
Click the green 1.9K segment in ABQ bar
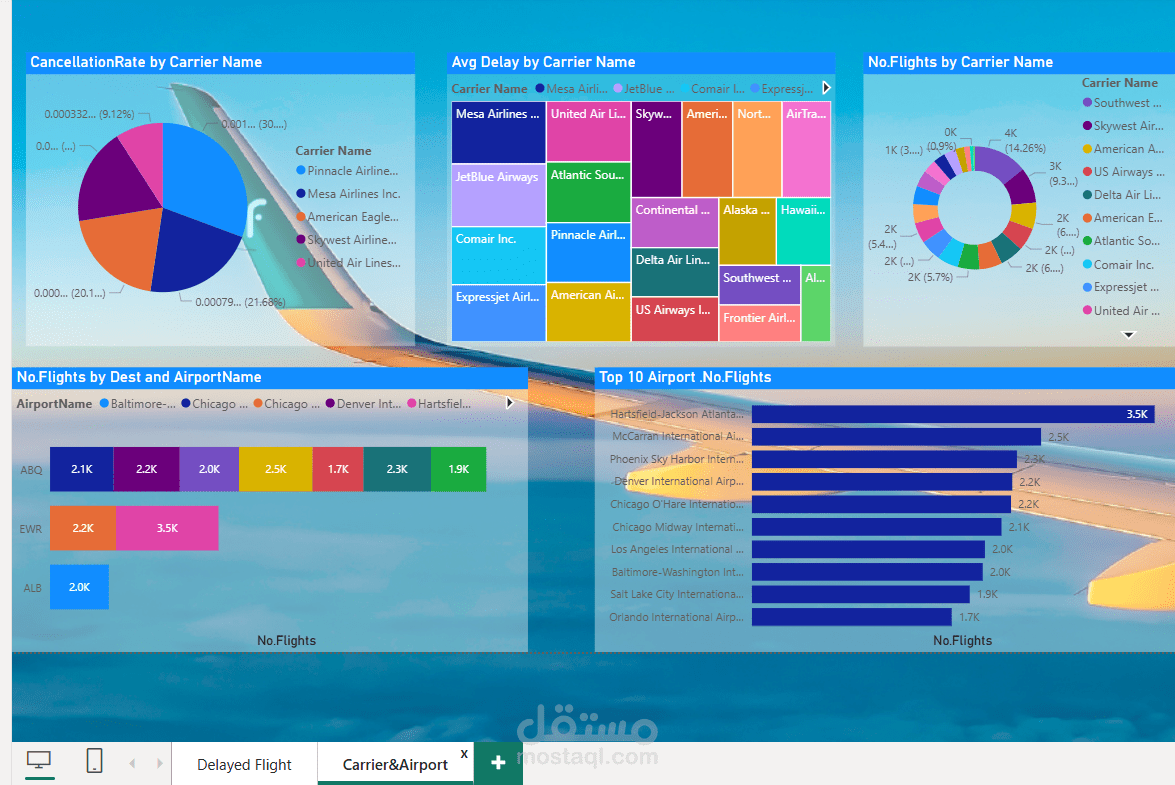(459, 470)
